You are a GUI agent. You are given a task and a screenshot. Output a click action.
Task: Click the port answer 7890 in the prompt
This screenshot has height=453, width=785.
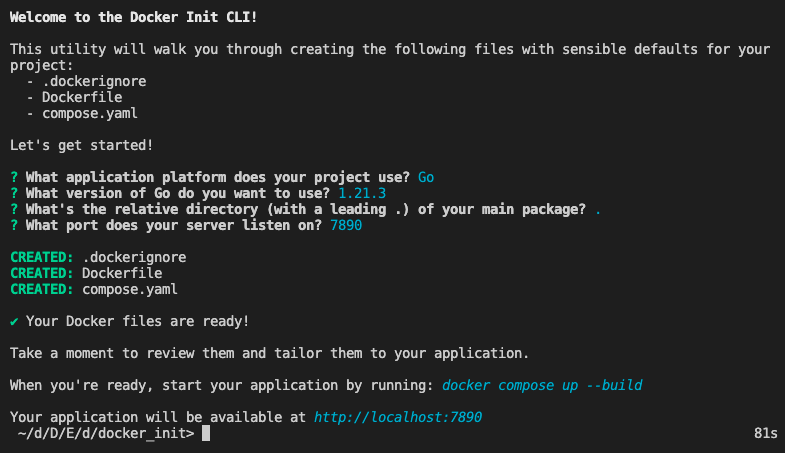[x=346, y=225]
